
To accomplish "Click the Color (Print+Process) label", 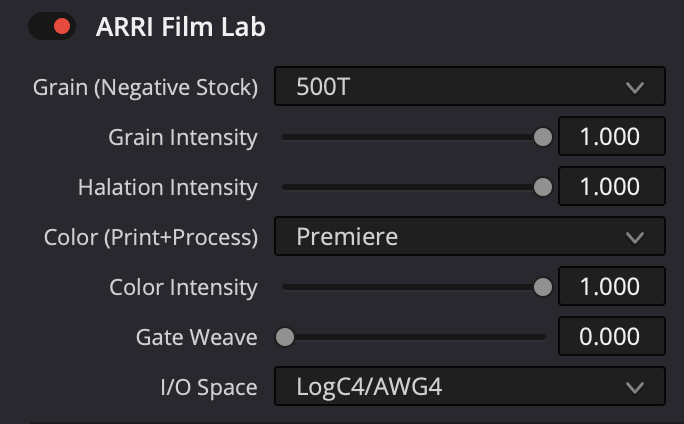I will [x=151, y=237].
